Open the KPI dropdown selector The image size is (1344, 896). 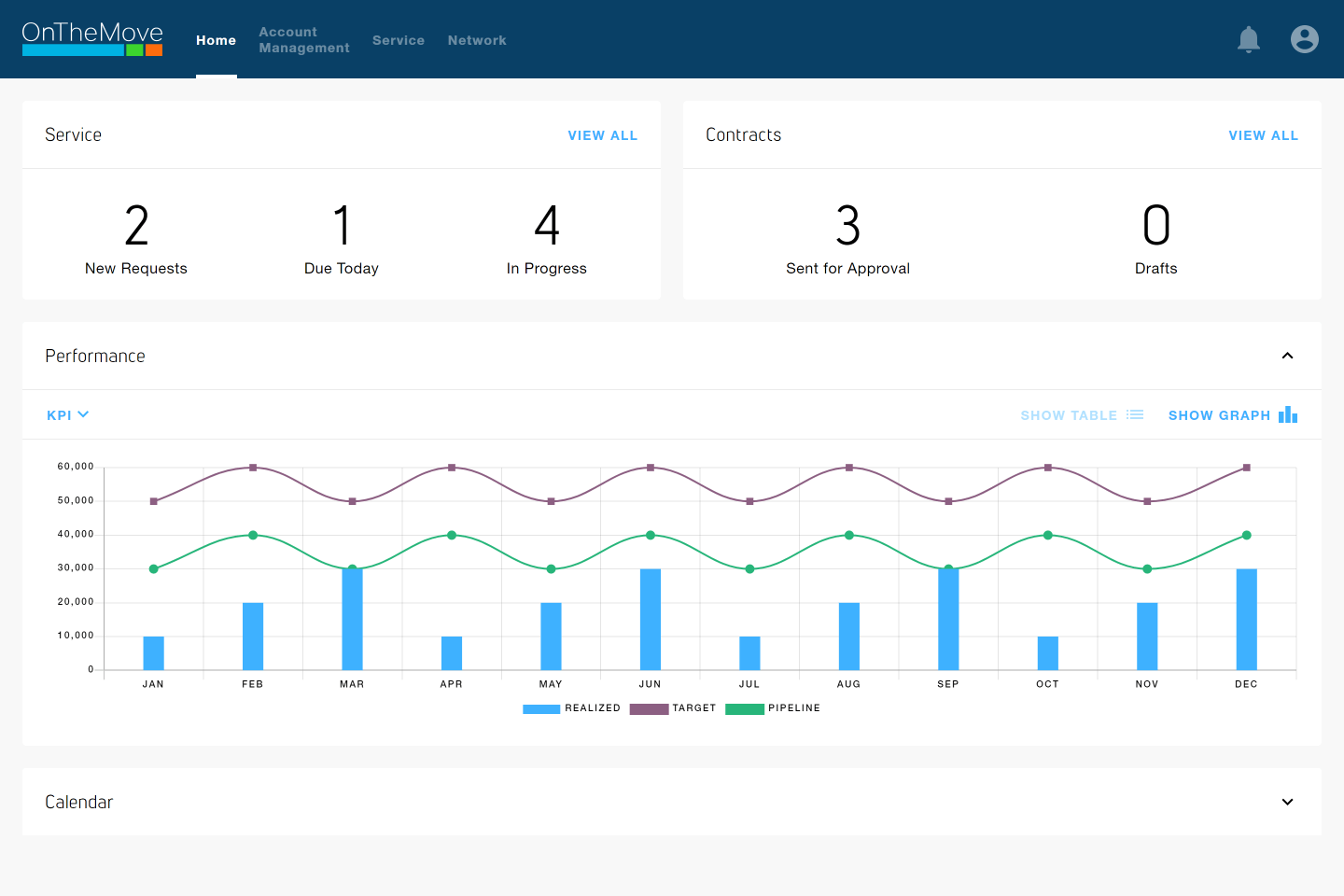[x=66, y=414]
